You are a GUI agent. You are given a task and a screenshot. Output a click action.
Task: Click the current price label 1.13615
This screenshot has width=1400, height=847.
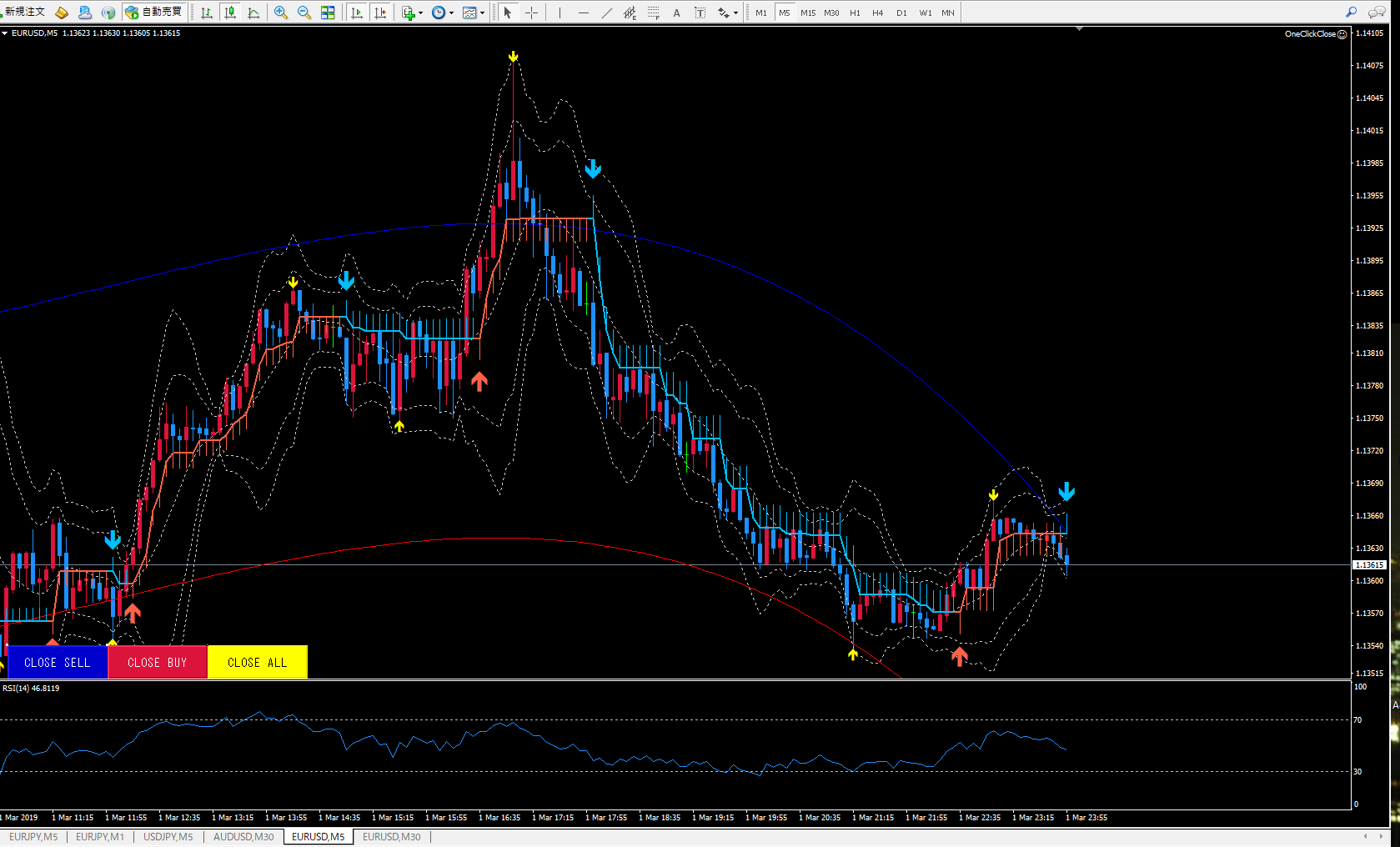pos(1369,565)
